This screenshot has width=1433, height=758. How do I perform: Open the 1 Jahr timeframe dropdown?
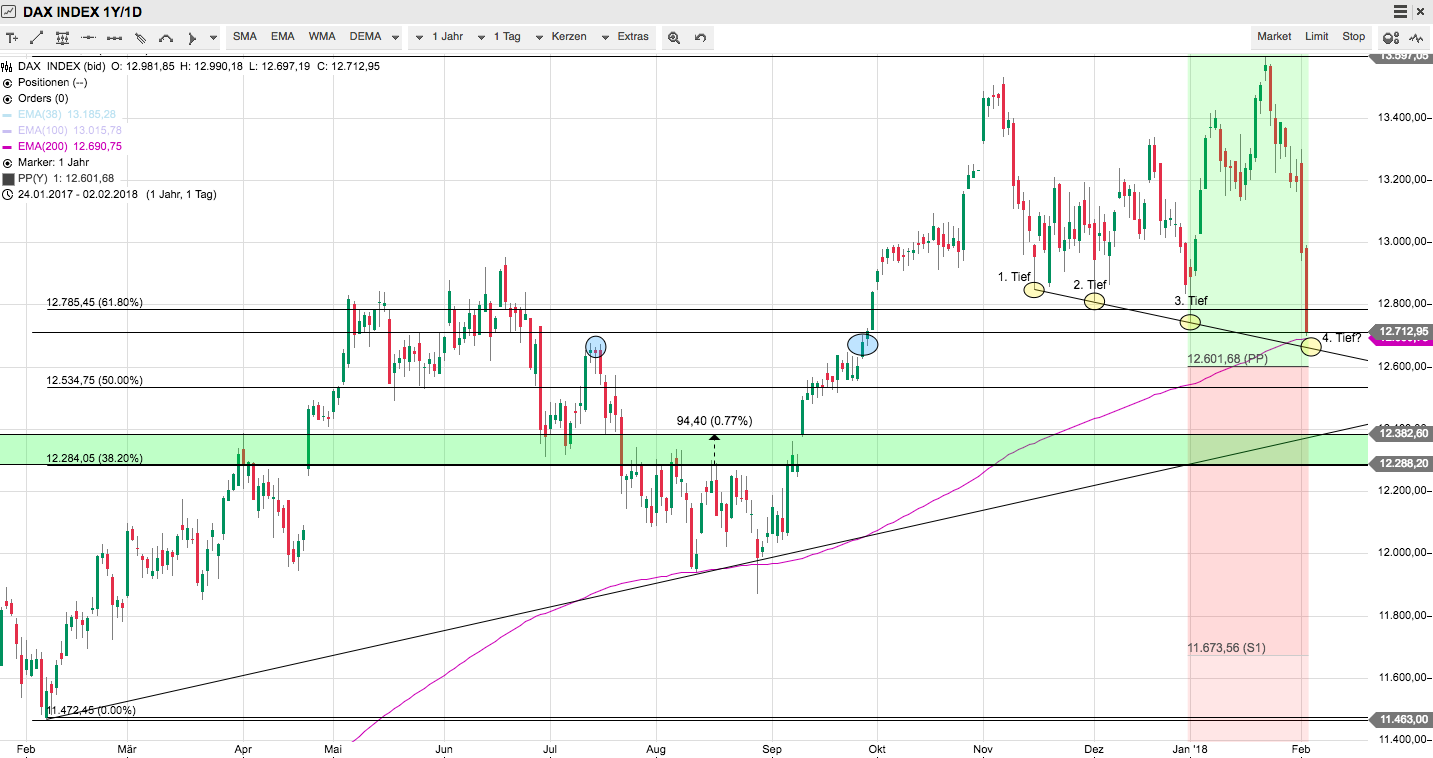pyautogui.click(x=444, y=37)
